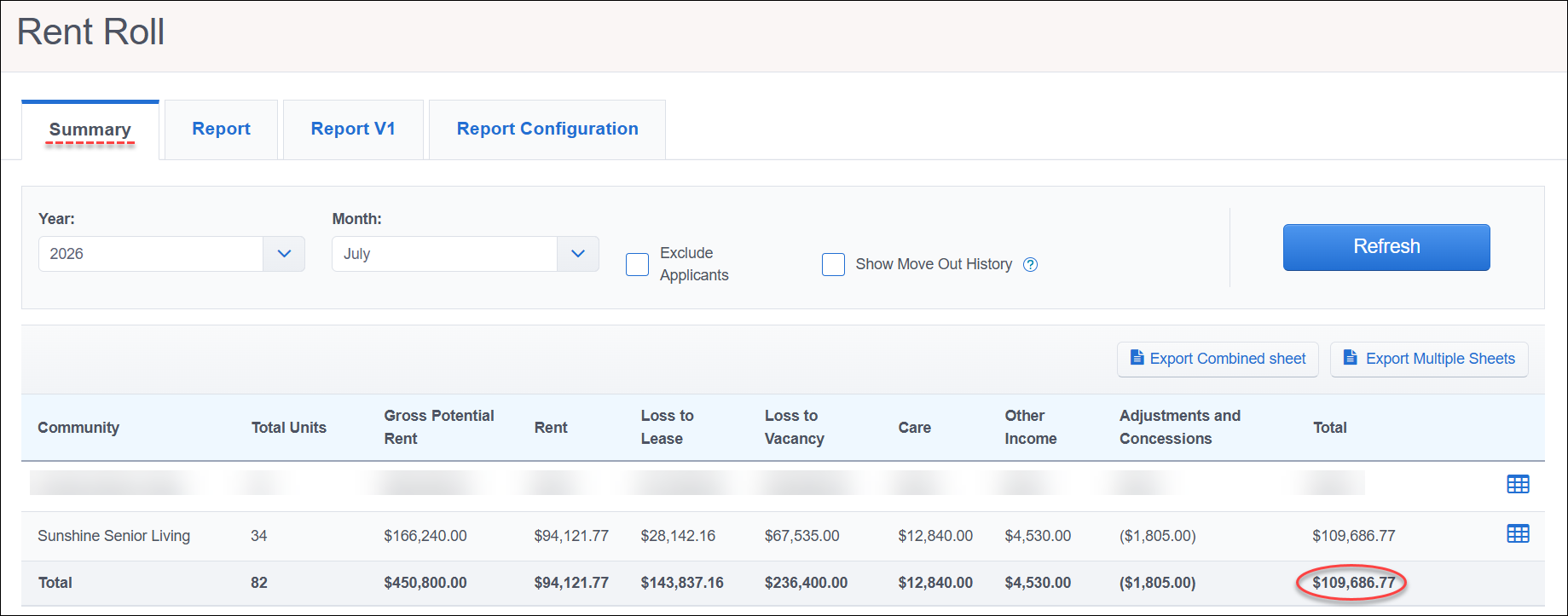
Task: Click Export Multiple Sheets button
Action: point(1429,359)
